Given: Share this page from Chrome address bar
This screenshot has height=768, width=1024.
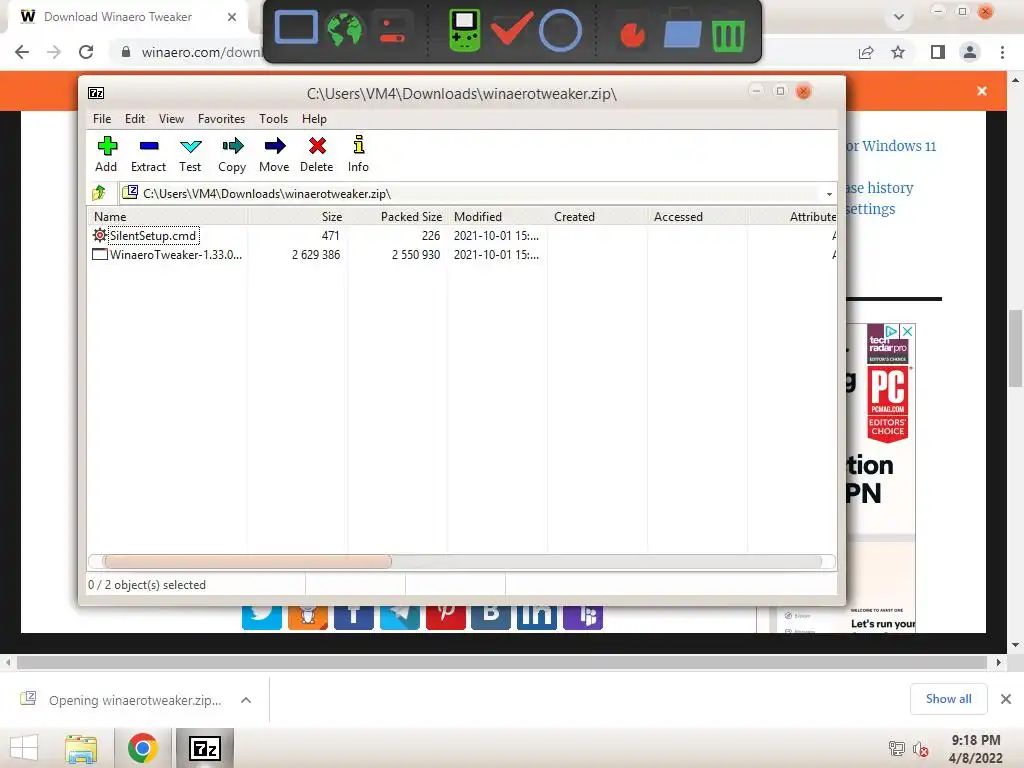Looking at the screenshot, I should click(866, 52).
